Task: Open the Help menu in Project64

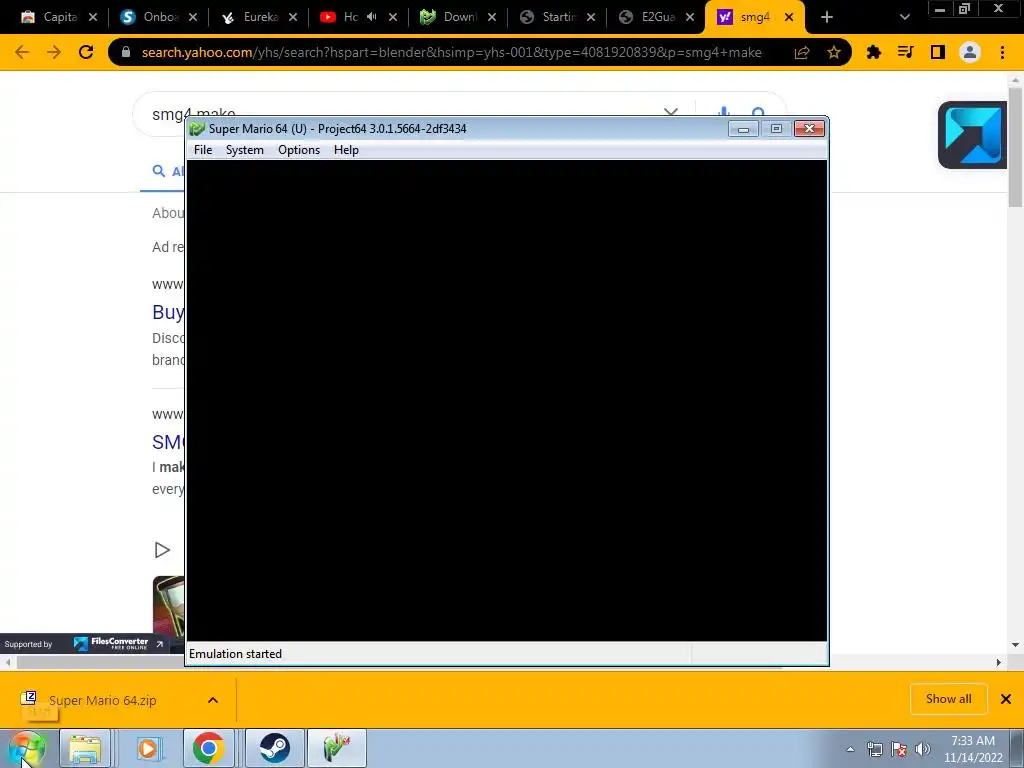Action: click(346, 150)
